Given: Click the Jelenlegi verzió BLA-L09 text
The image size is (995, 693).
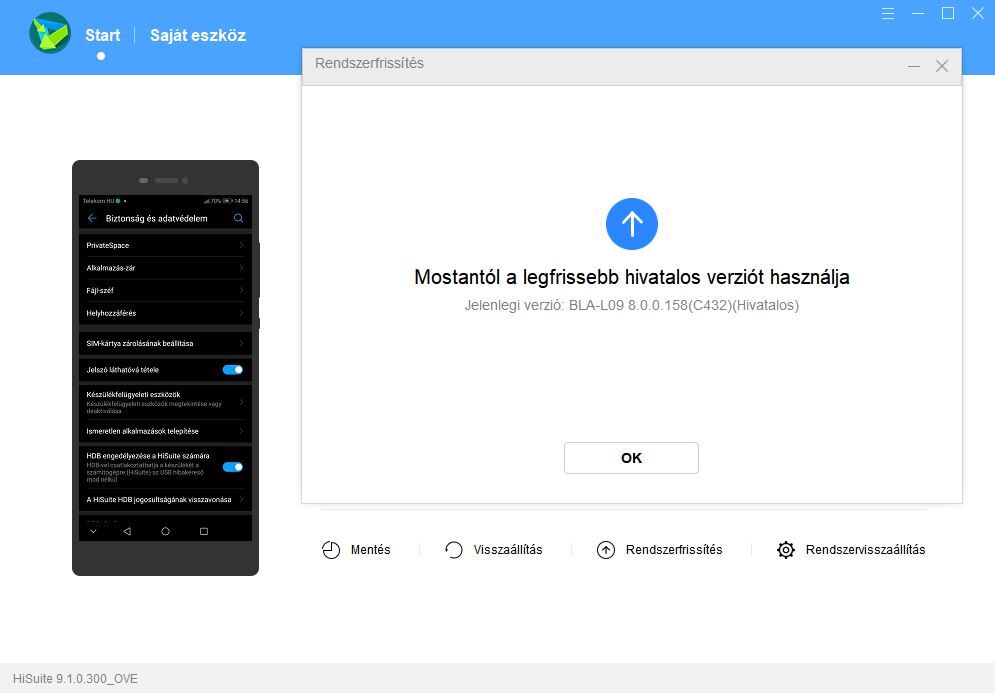Looking at the screenshot, I should 631,305.
